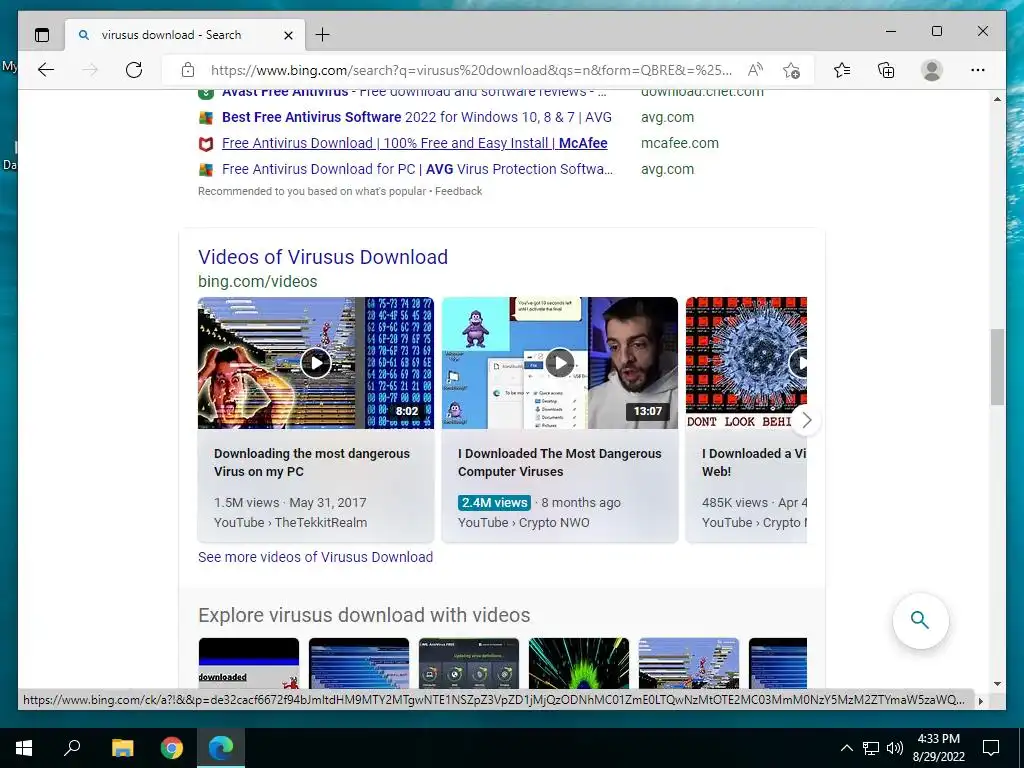The image size is (1024, 768).
Task: Open the Favorites list icon
Action: pos(842,70)
